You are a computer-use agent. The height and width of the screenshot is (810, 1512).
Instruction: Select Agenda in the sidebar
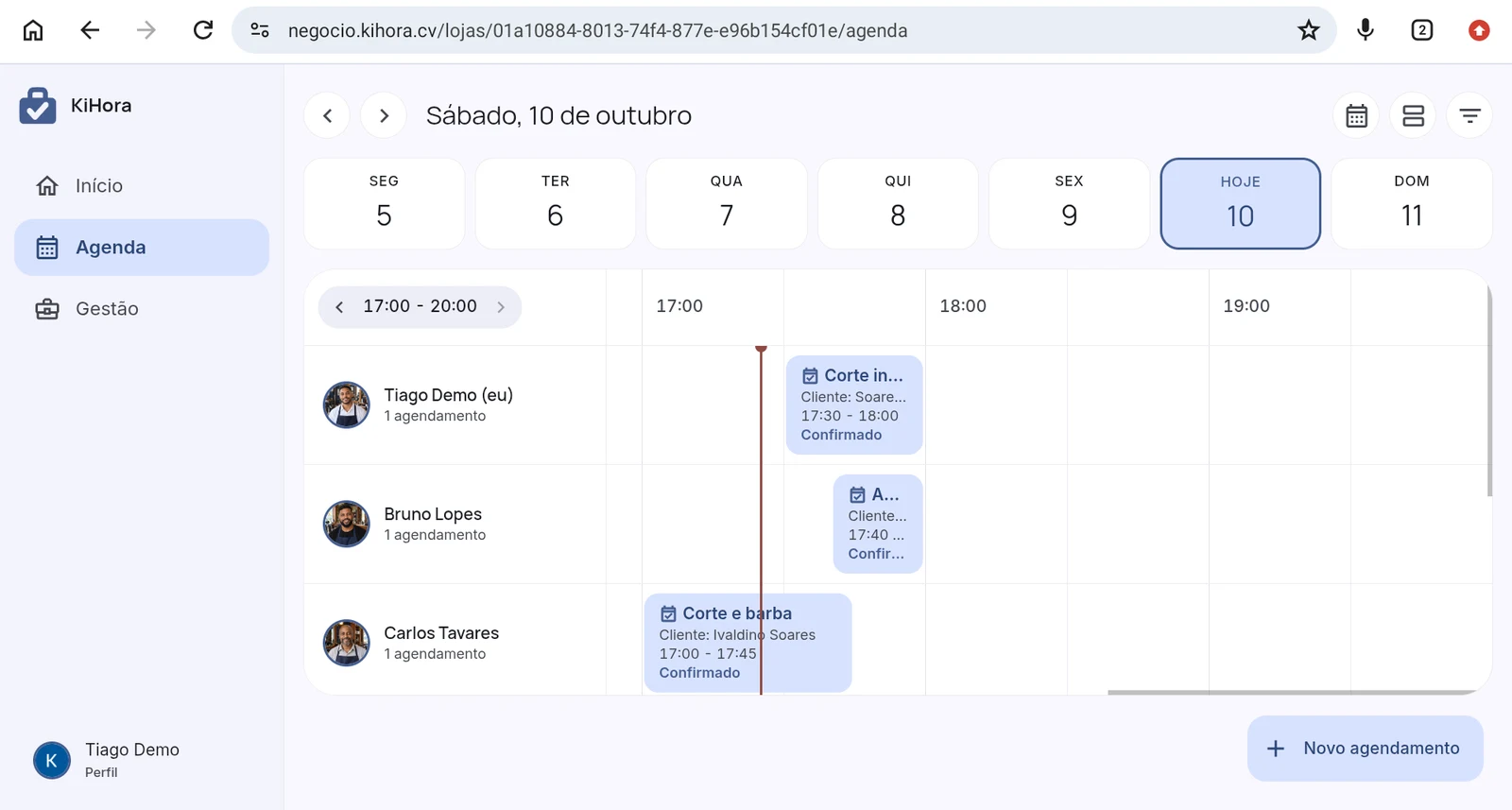click(142, 248)
